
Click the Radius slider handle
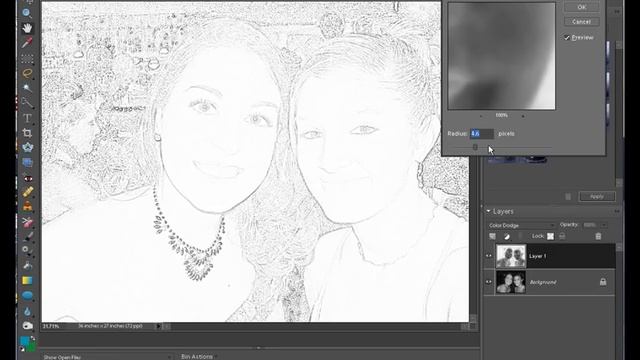pos(475,147)
